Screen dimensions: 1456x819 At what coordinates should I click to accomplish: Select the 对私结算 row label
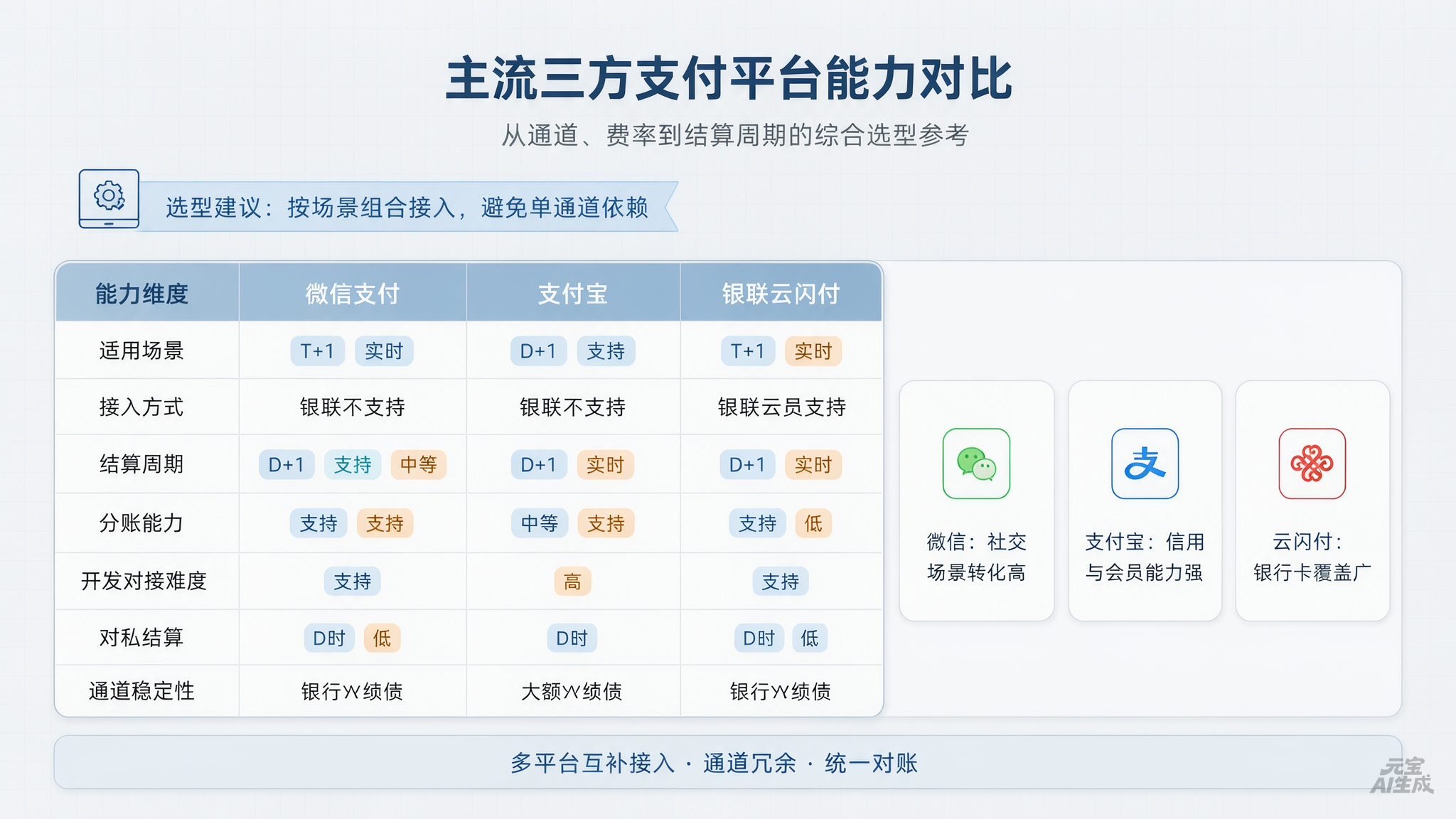[141, 638]
